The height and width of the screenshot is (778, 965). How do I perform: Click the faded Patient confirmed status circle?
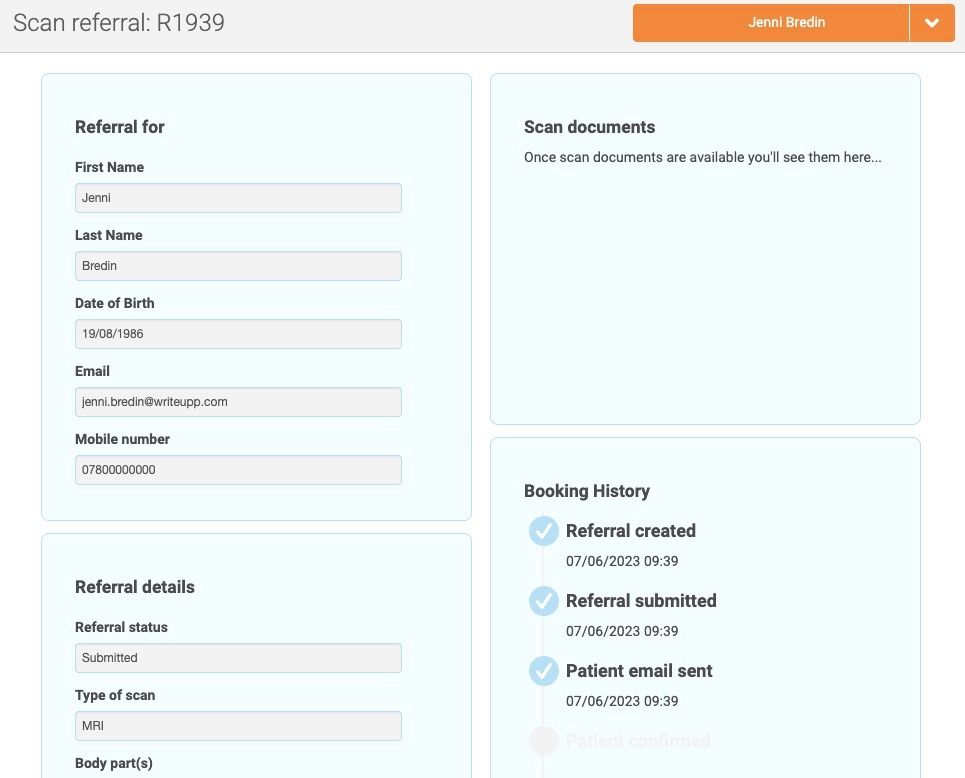click(543, 740)
